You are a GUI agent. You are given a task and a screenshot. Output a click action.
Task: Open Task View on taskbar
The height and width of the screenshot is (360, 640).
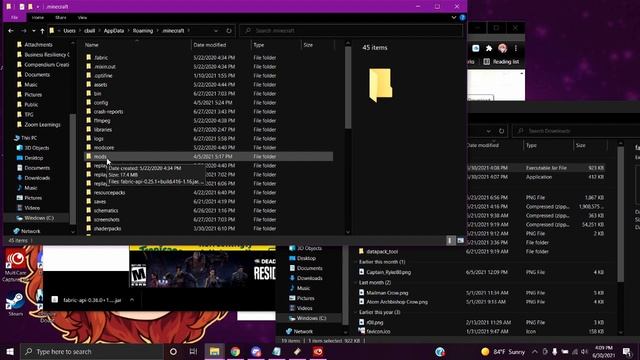pos(193,351)
